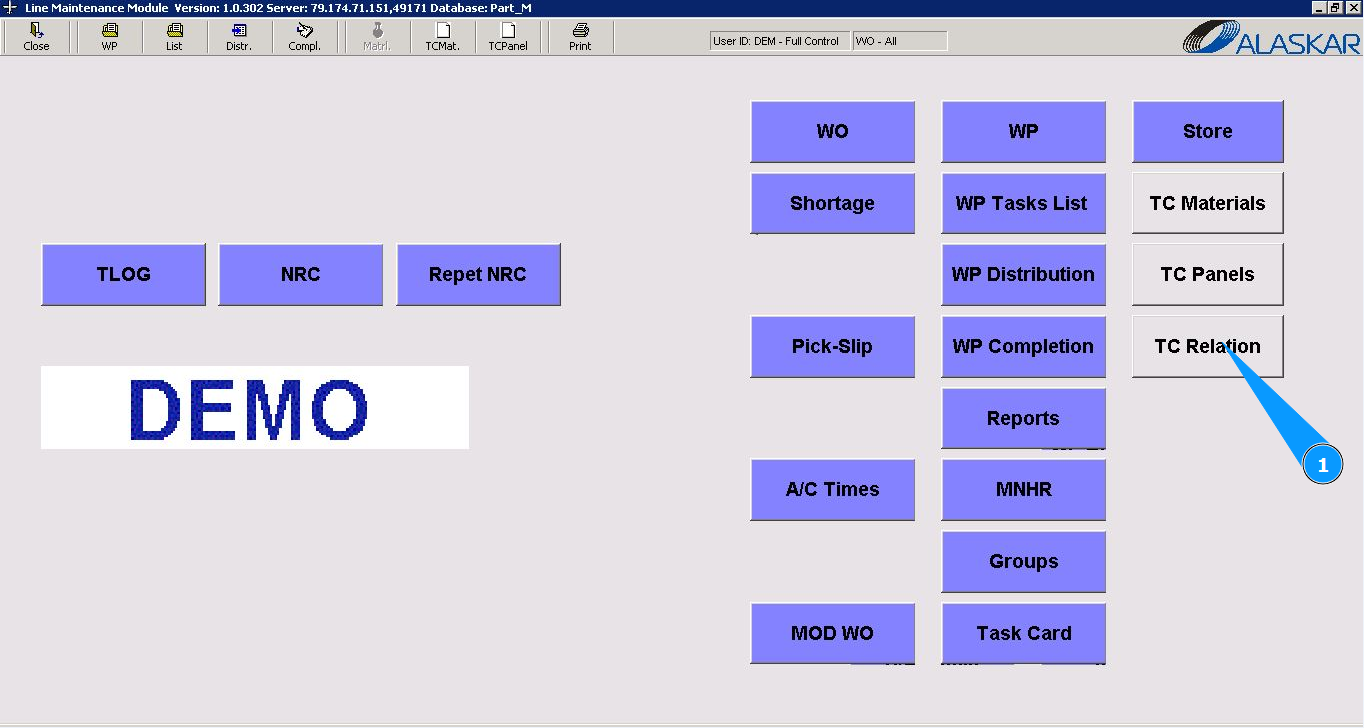
Task: Minimize the Line Maintenance Module window
Action: tap(1319, 7)
